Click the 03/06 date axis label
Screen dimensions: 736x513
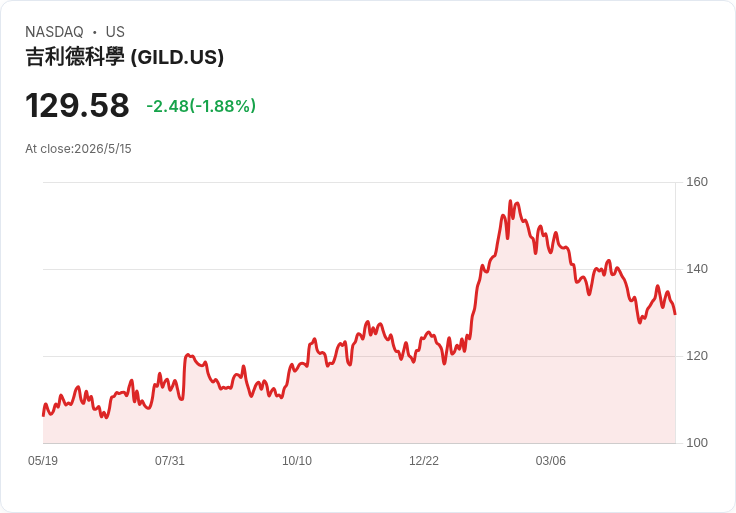click(x=551, y=460)
